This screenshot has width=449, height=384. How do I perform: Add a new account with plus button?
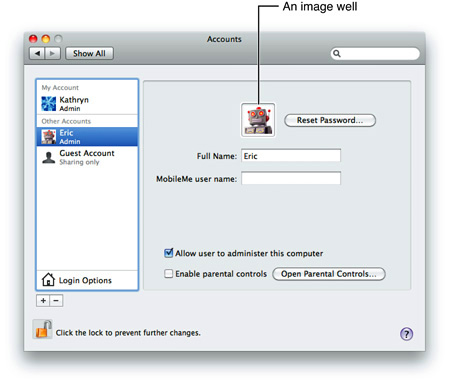point(43,301)
